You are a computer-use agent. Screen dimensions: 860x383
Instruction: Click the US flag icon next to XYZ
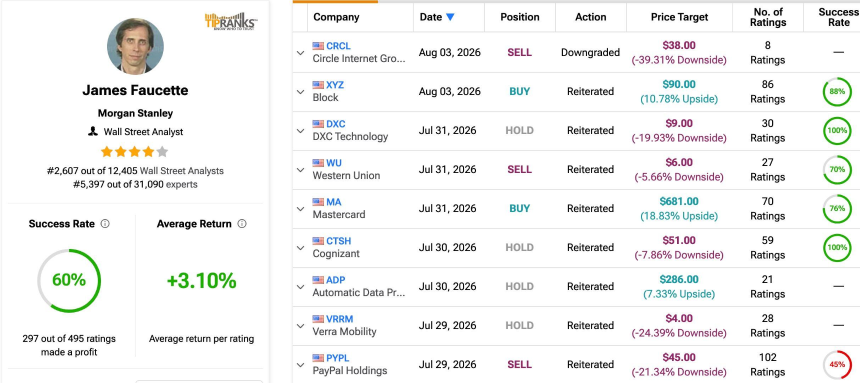(318, 85)
